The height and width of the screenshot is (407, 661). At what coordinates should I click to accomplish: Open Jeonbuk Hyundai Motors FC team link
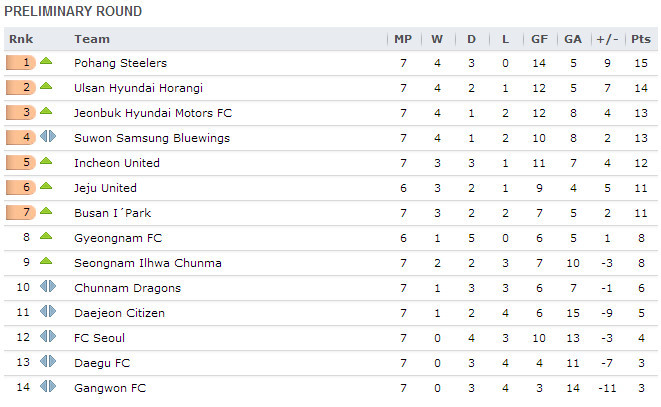tap(153, 112)
